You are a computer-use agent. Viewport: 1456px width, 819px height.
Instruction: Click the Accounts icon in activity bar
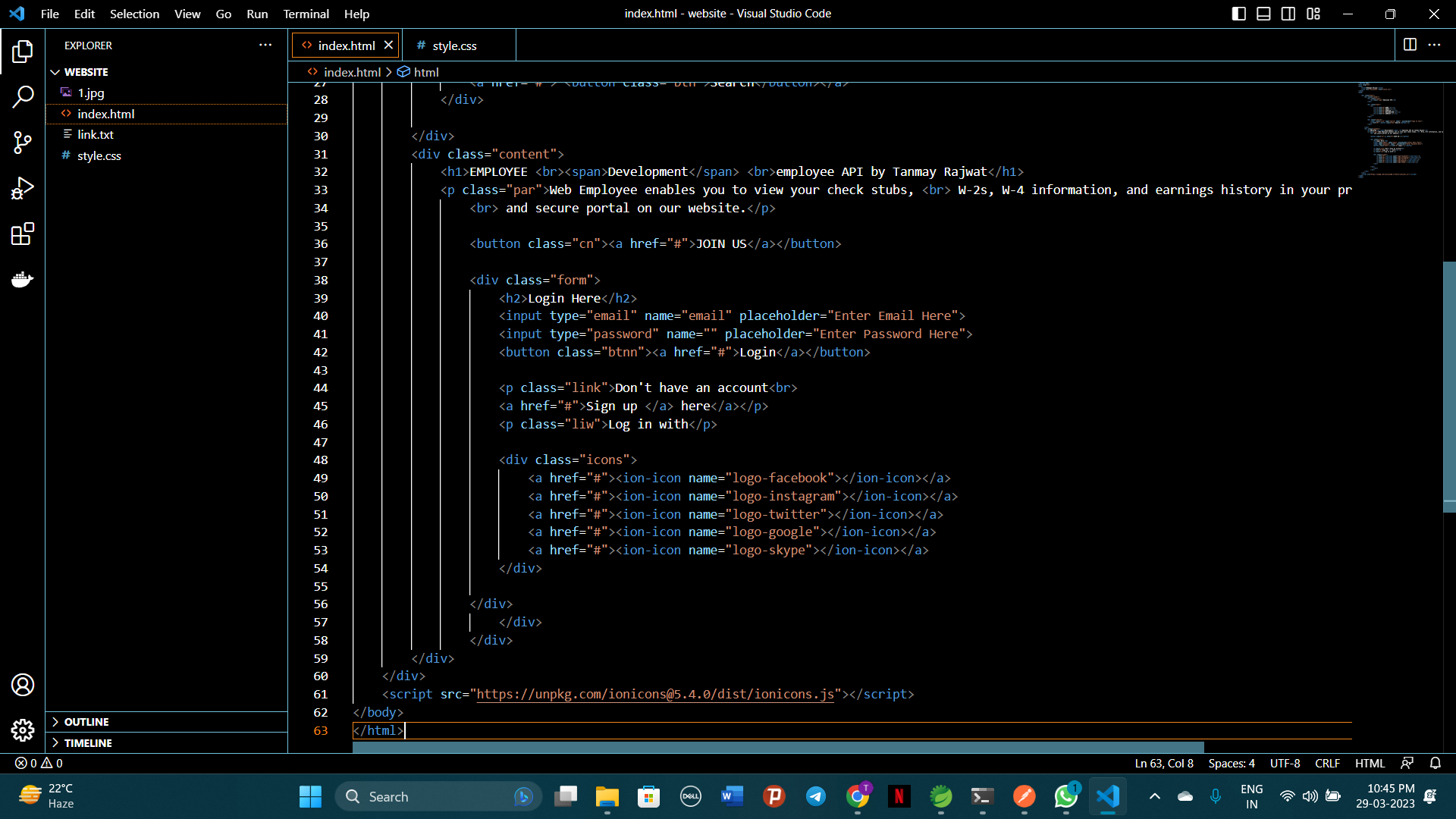coord(23,685)
